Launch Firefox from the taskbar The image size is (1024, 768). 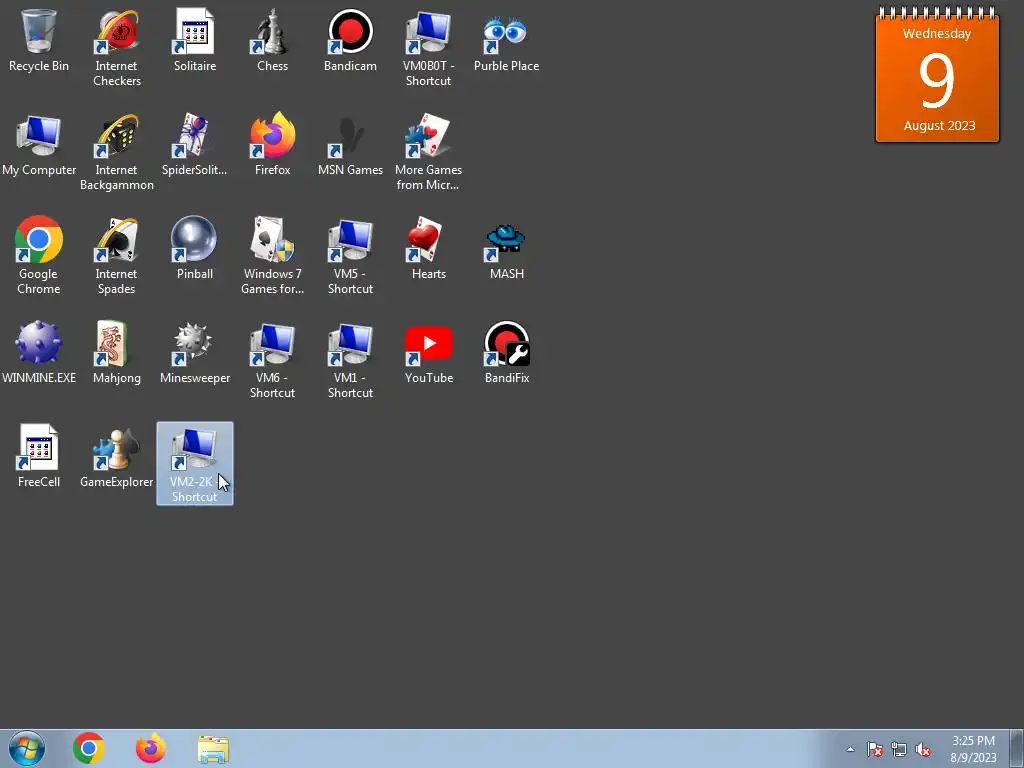coord(151,749)
